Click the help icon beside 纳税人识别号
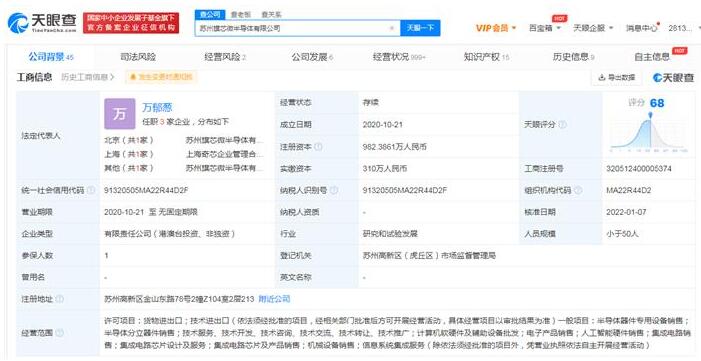This screenshot has width=701, height=361. click(334, 190)
